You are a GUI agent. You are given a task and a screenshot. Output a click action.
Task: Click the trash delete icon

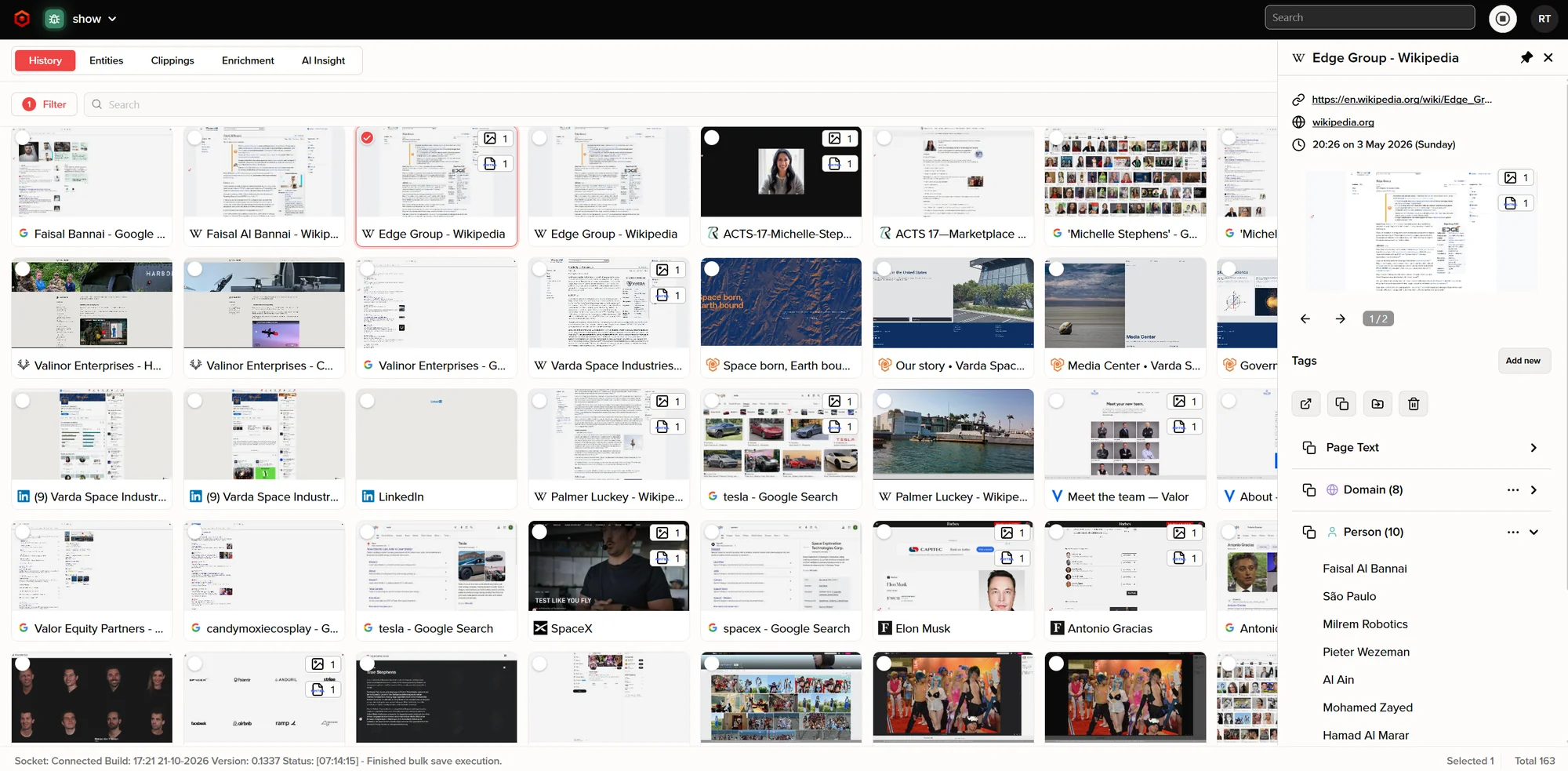(1414, 404)
